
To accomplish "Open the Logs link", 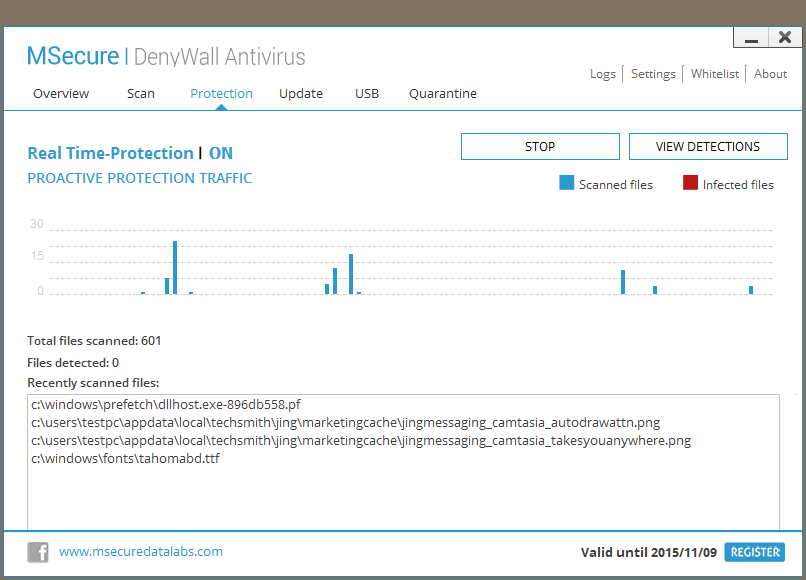I will tap(603, 74).
